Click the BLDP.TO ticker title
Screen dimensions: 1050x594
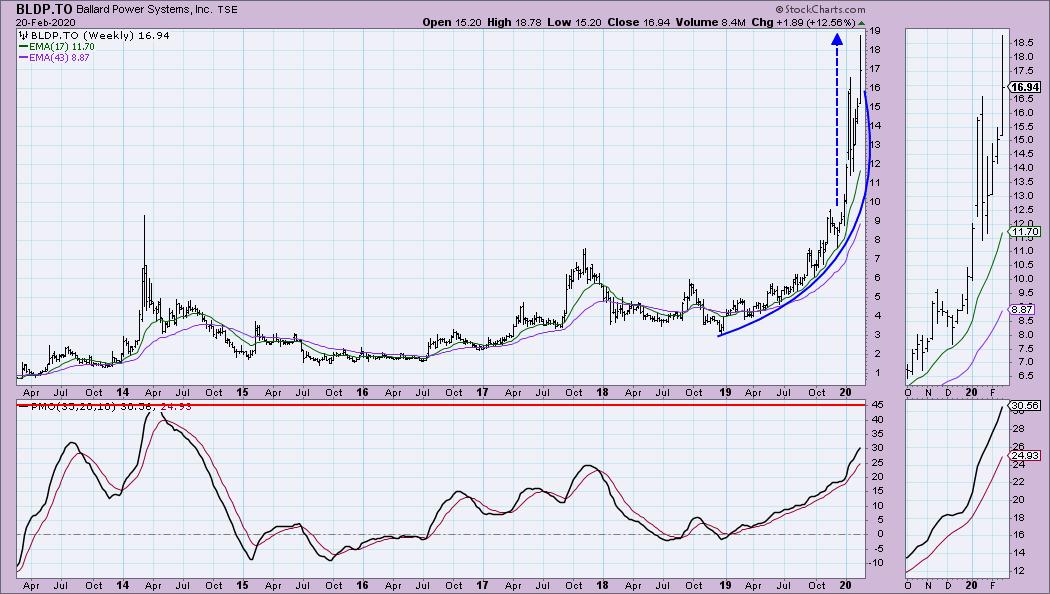pyautogui.click(x=44, y=9)
